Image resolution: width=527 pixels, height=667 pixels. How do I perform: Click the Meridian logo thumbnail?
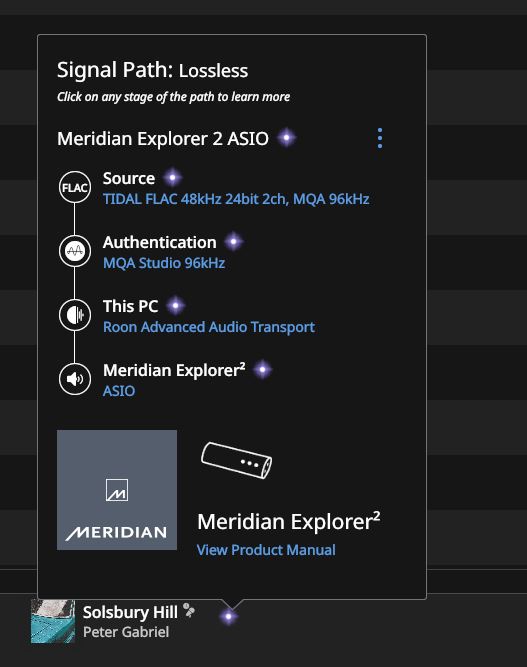click(117, 490)
